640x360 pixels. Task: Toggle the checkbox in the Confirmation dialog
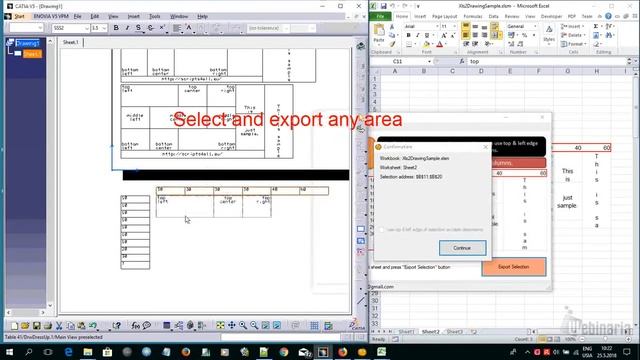point(382,230)
